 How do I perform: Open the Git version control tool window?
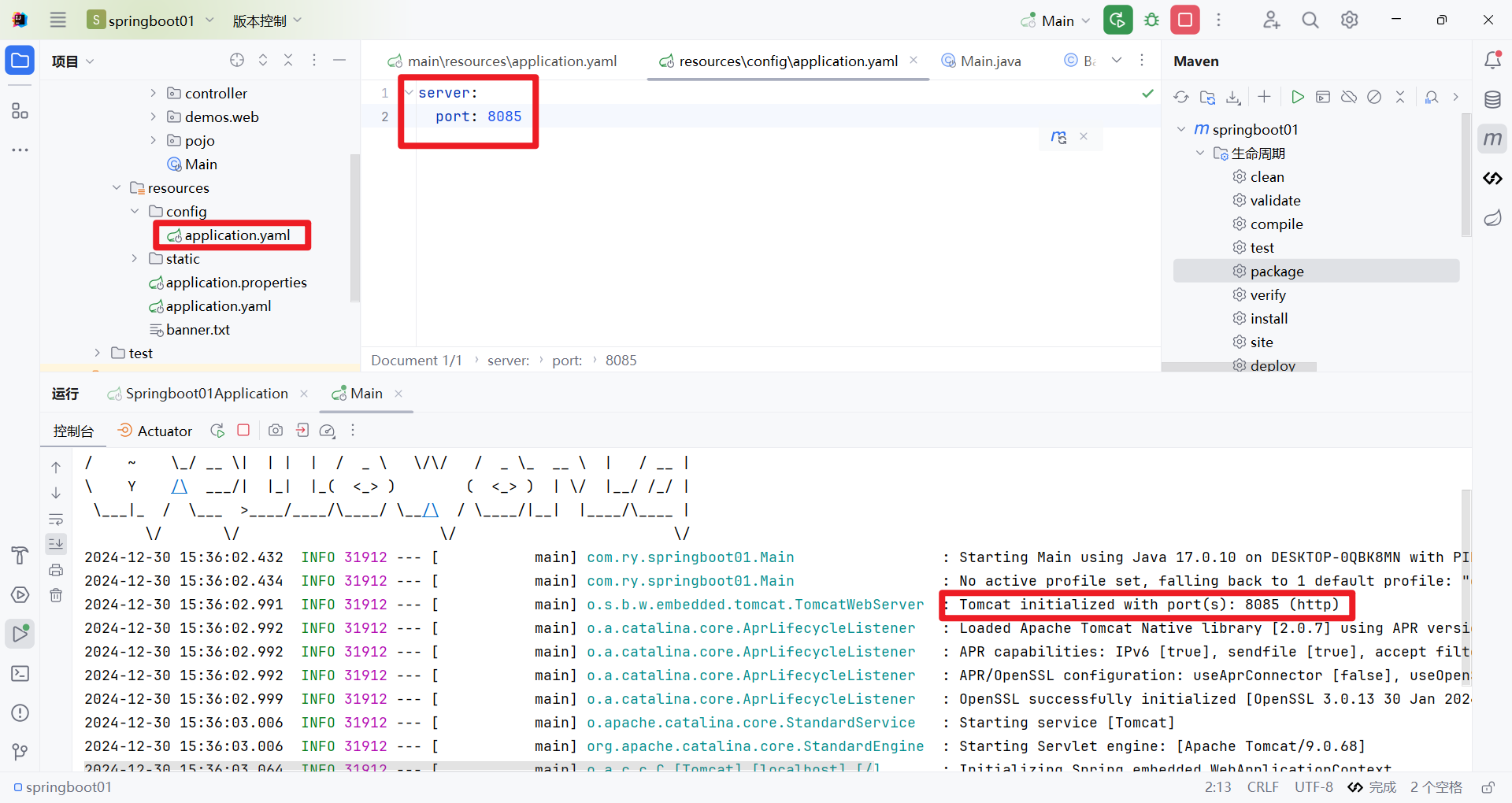(x=20, y=752)
